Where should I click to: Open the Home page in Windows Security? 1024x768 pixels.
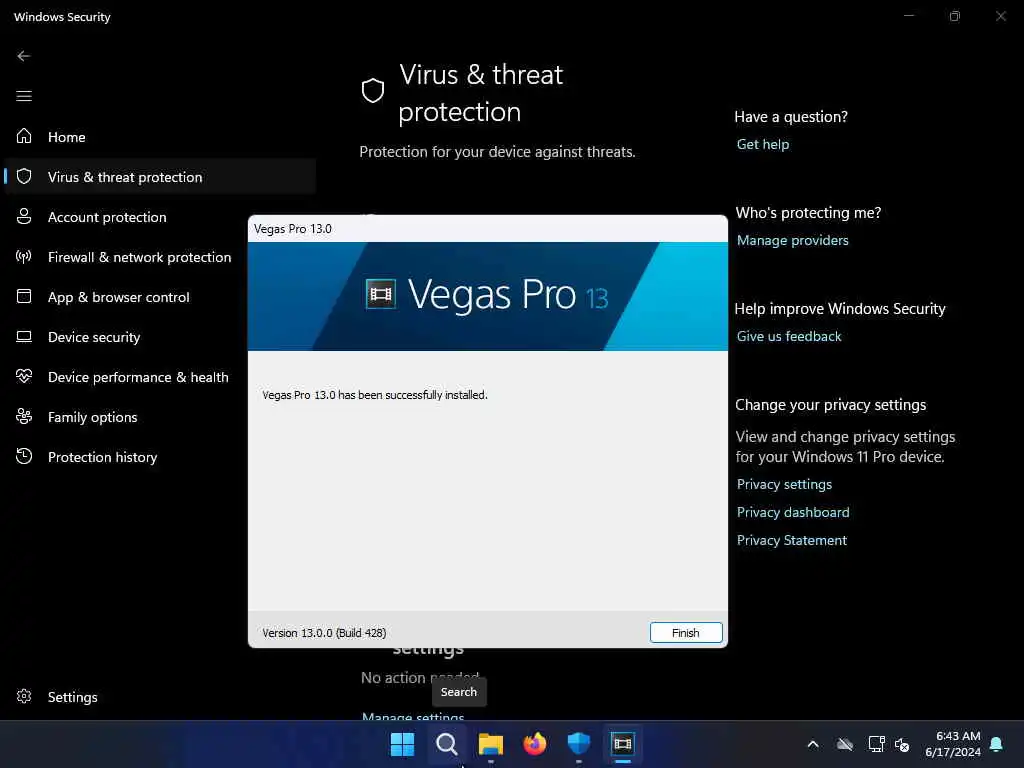pos(160,137)
